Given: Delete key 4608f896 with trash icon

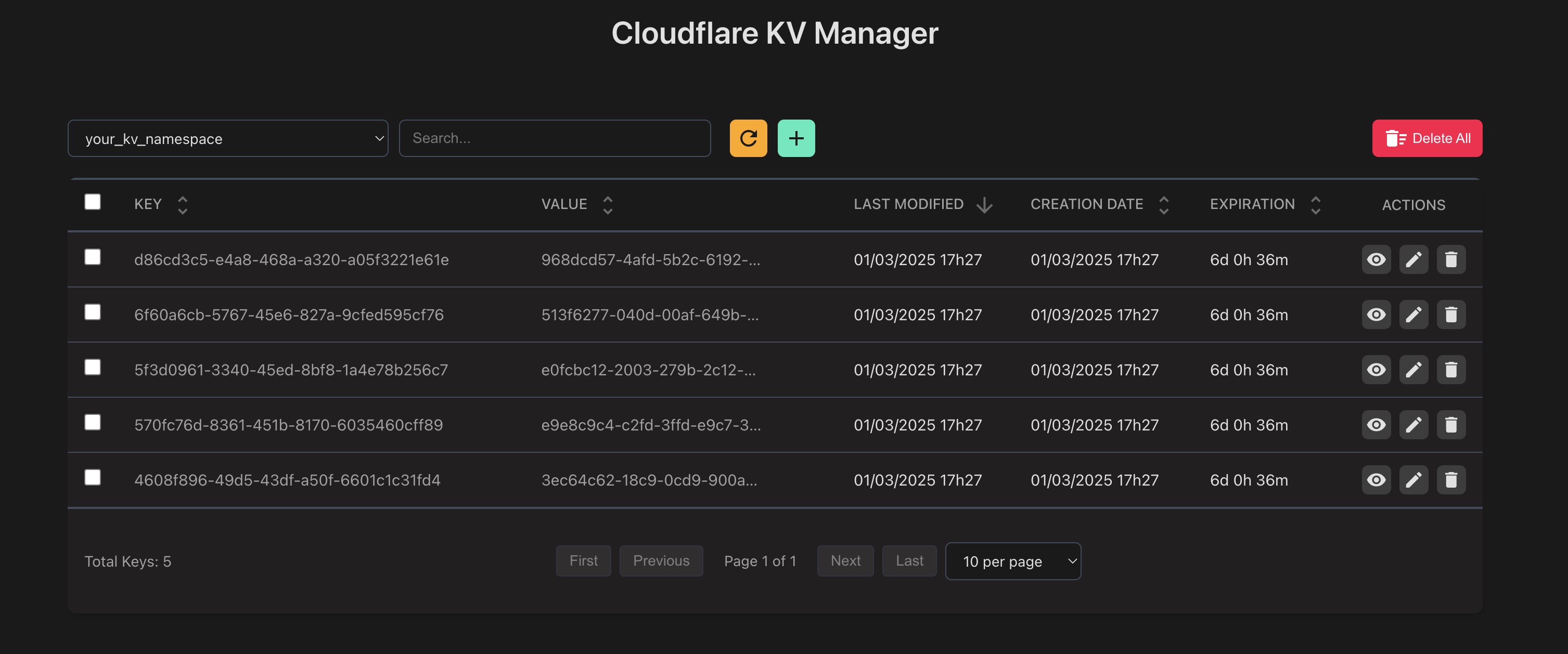Looking at the screenshot, I should [1450, 480].
